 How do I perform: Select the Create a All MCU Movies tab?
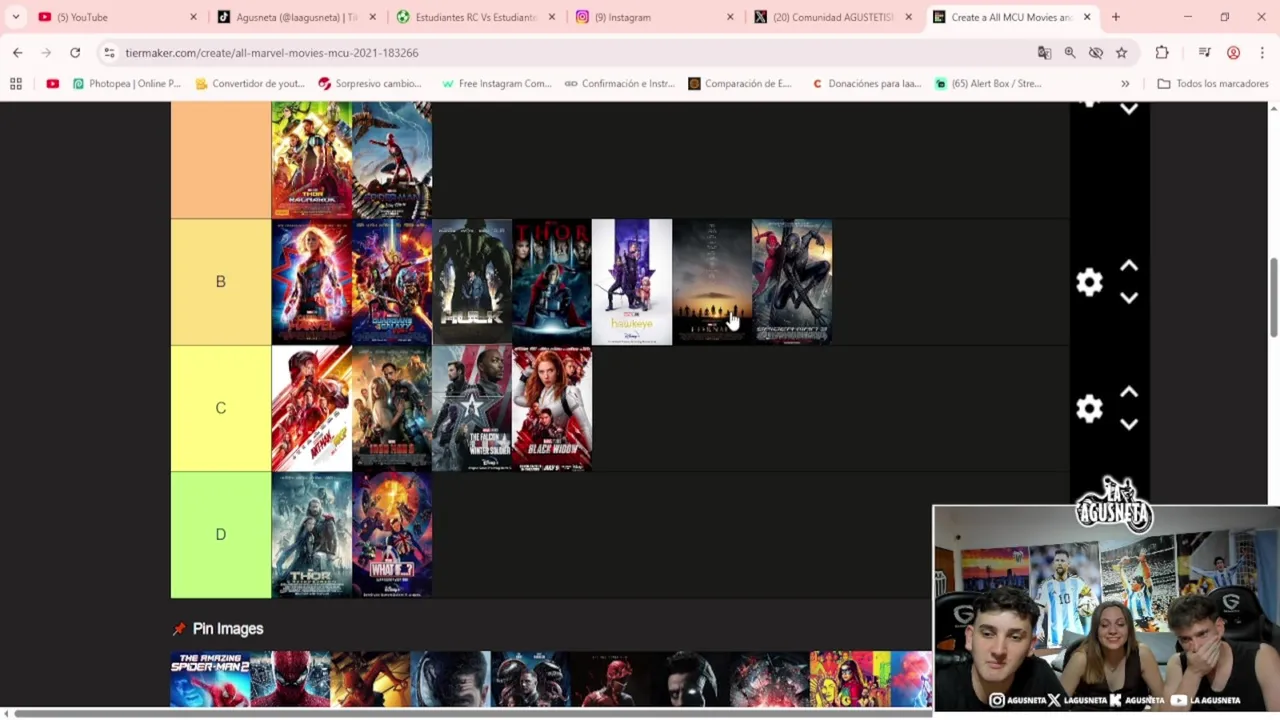coord(1010,17)
